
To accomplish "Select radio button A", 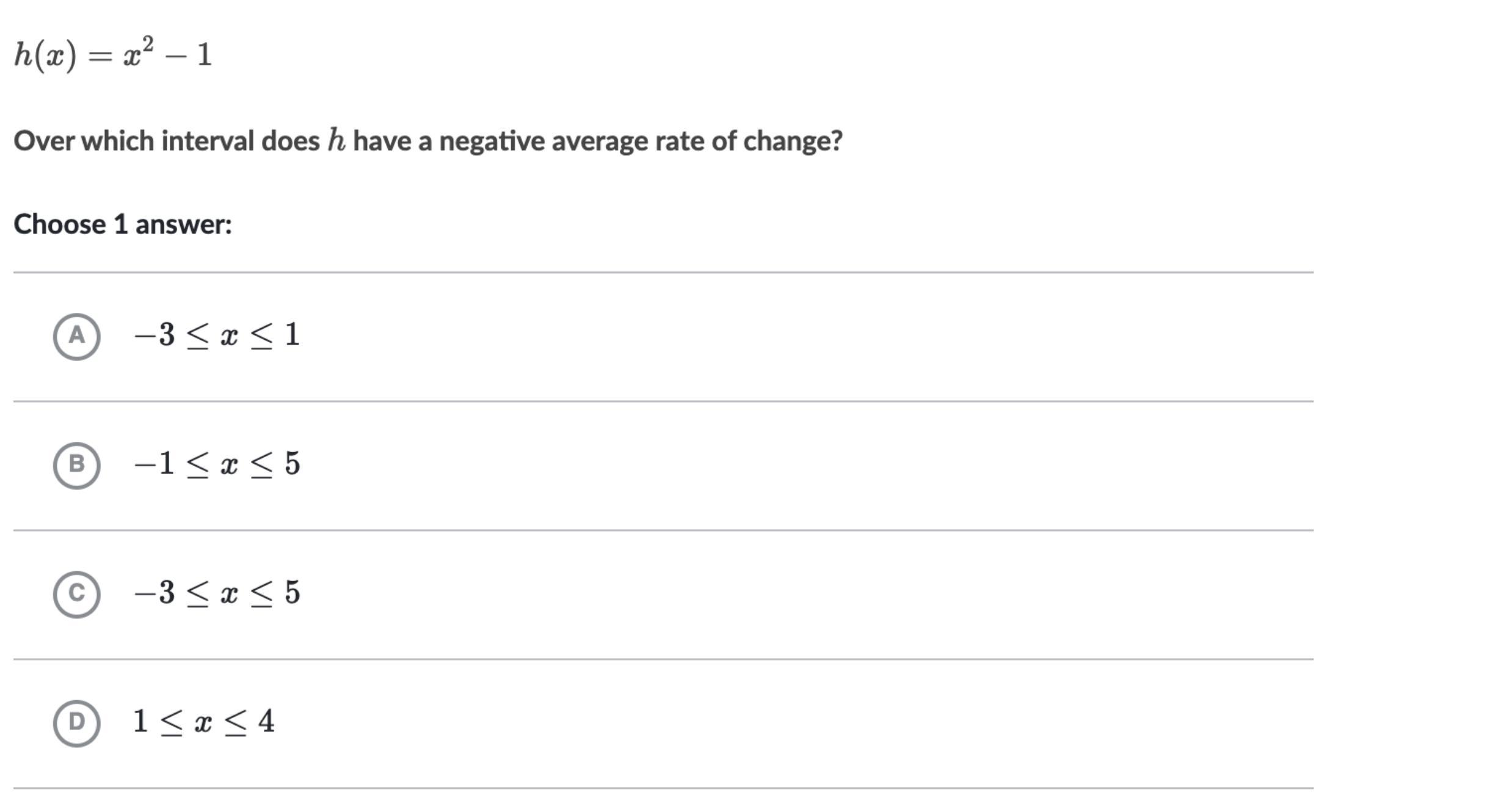I will click(76, 336).
